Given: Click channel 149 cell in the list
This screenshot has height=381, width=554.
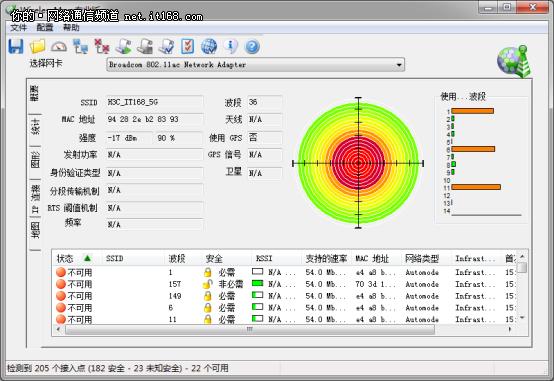Looking at the screenshot, I should pyautogui.click(x=175, y=296).
